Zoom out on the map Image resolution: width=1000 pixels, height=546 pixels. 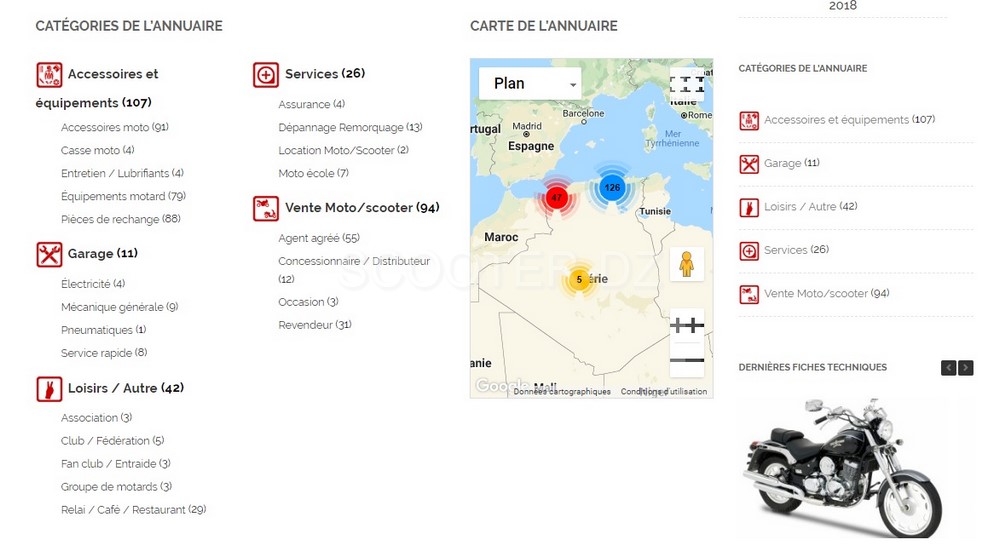coord(686,360)
